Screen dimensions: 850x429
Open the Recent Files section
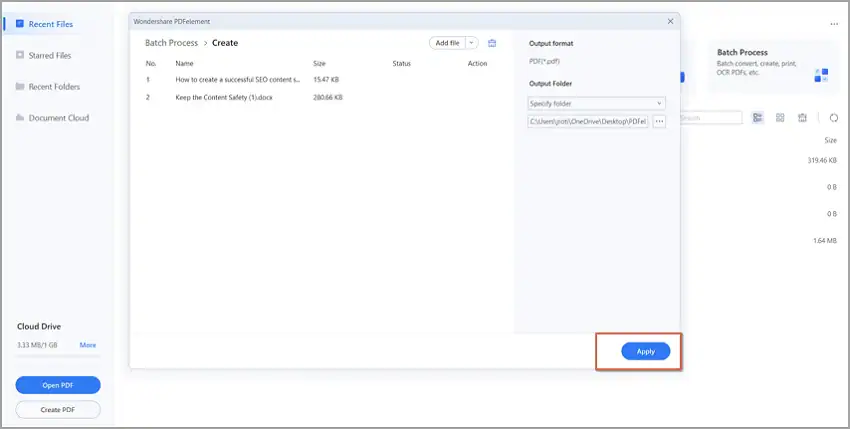tap(49, 24)
